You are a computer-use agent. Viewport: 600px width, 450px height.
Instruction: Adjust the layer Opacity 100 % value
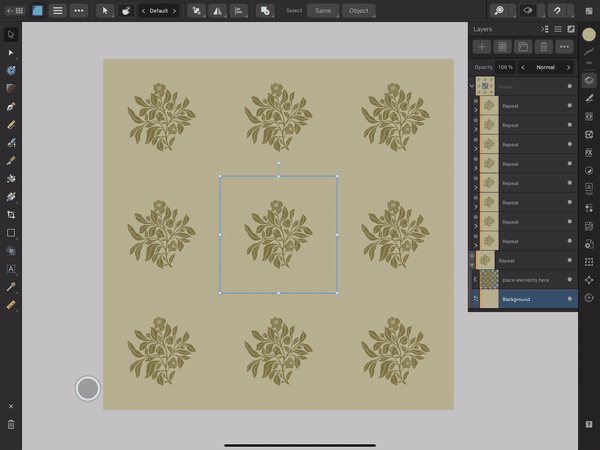click(x=505, y=67)
